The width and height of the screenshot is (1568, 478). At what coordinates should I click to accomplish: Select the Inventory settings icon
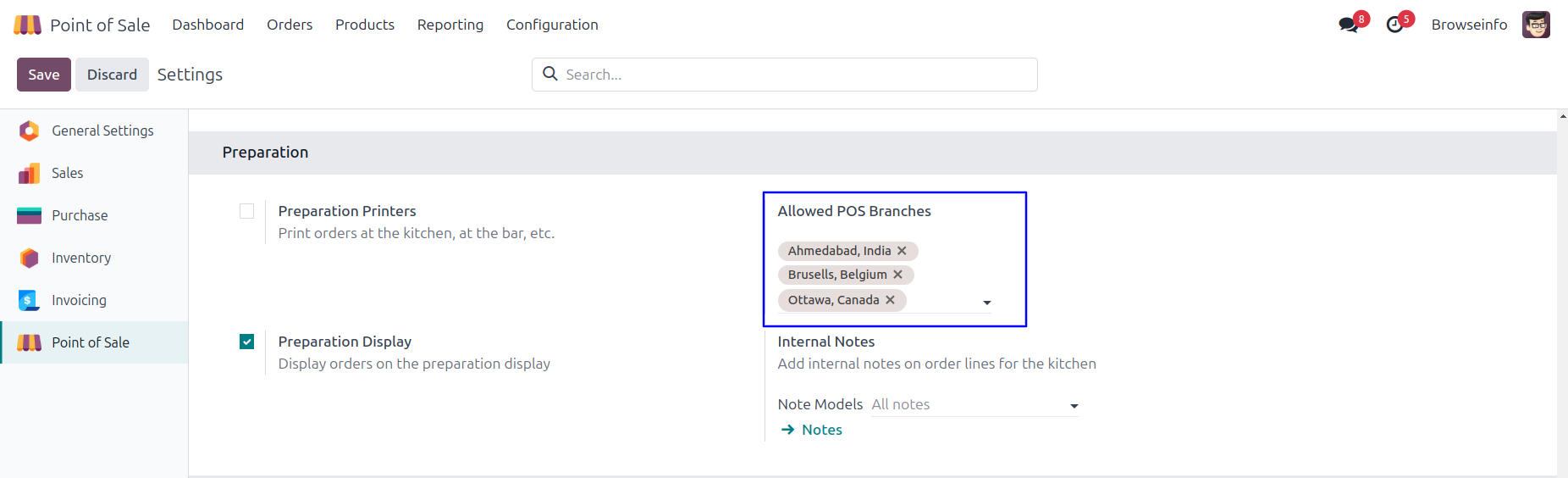coord(29,258)
